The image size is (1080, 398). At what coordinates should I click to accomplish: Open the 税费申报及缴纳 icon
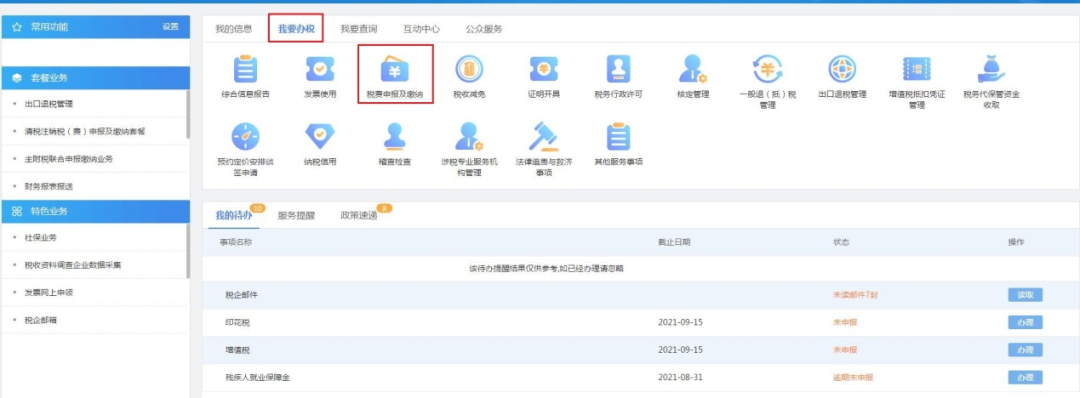tap(395, 70)
